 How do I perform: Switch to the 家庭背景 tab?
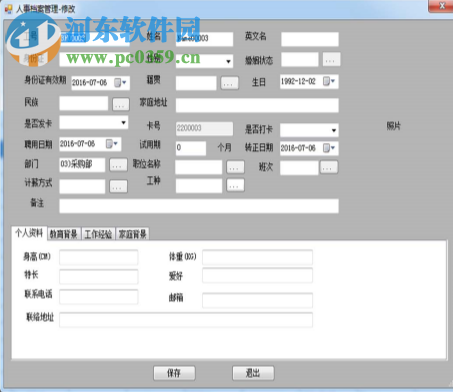[132, 234]
